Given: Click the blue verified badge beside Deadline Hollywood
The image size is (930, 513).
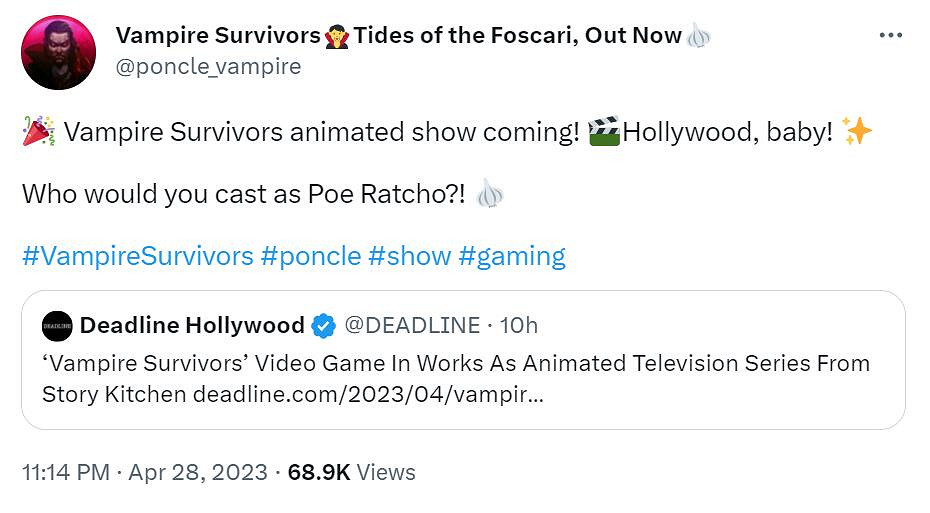Looking at the screenshot, I should [324, 326].
